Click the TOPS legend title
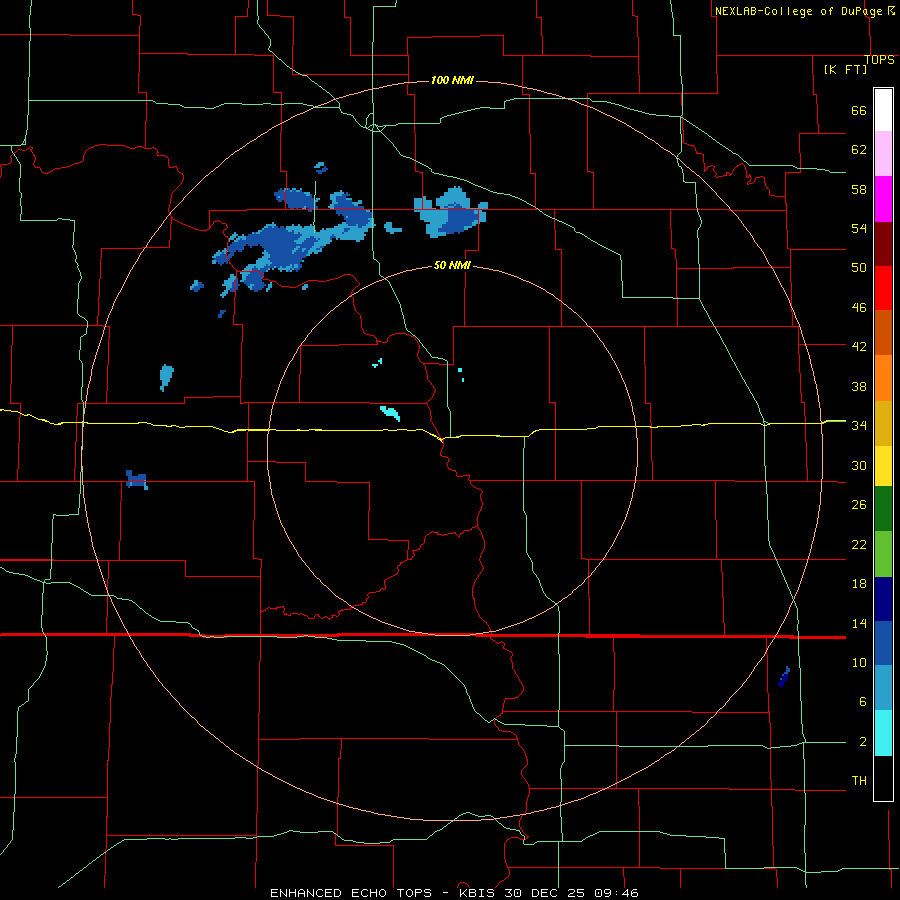 coord(879,60)
